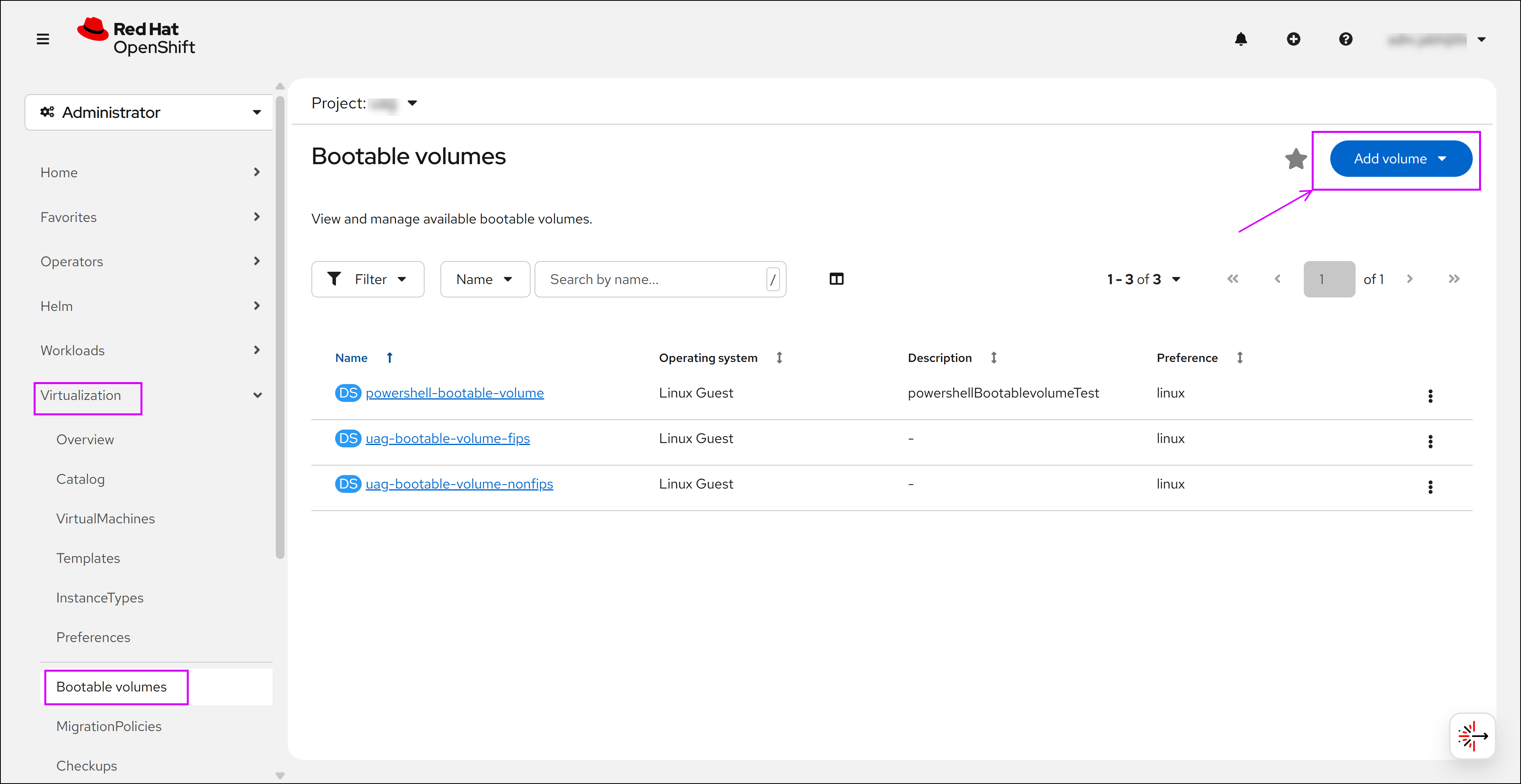This screenshot has height=784, width=1521.
Task: Open the notifications bell
Action: coord(1240,39)
